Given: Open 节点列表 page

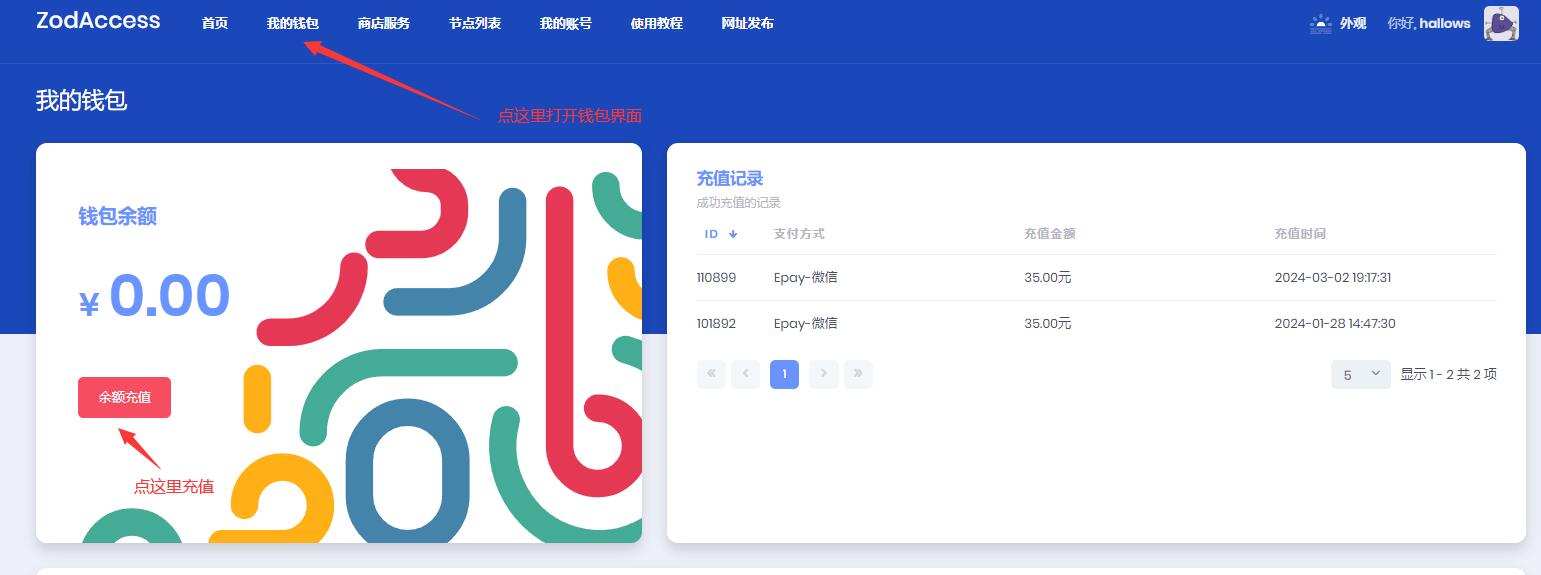Looking at the screenshot, I should (x=474, y=23).
